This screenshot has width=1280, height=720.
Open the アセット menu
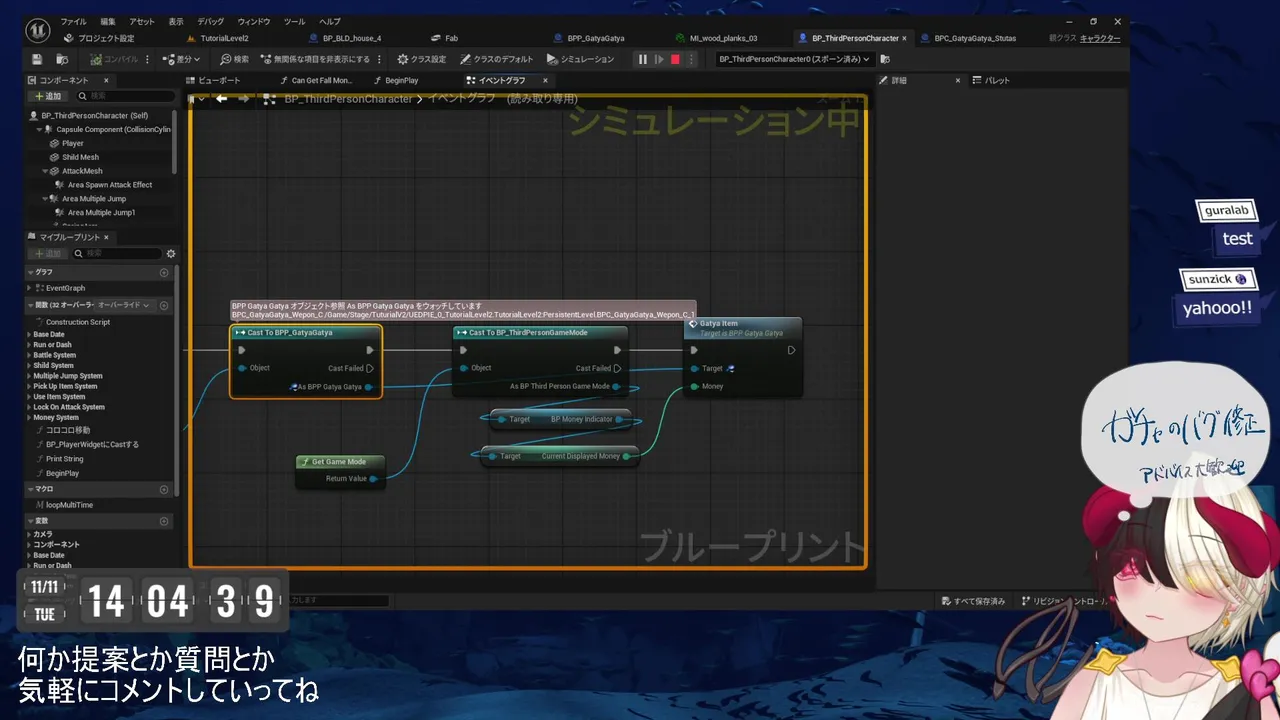pyautogui.click(x=142, y=22)
